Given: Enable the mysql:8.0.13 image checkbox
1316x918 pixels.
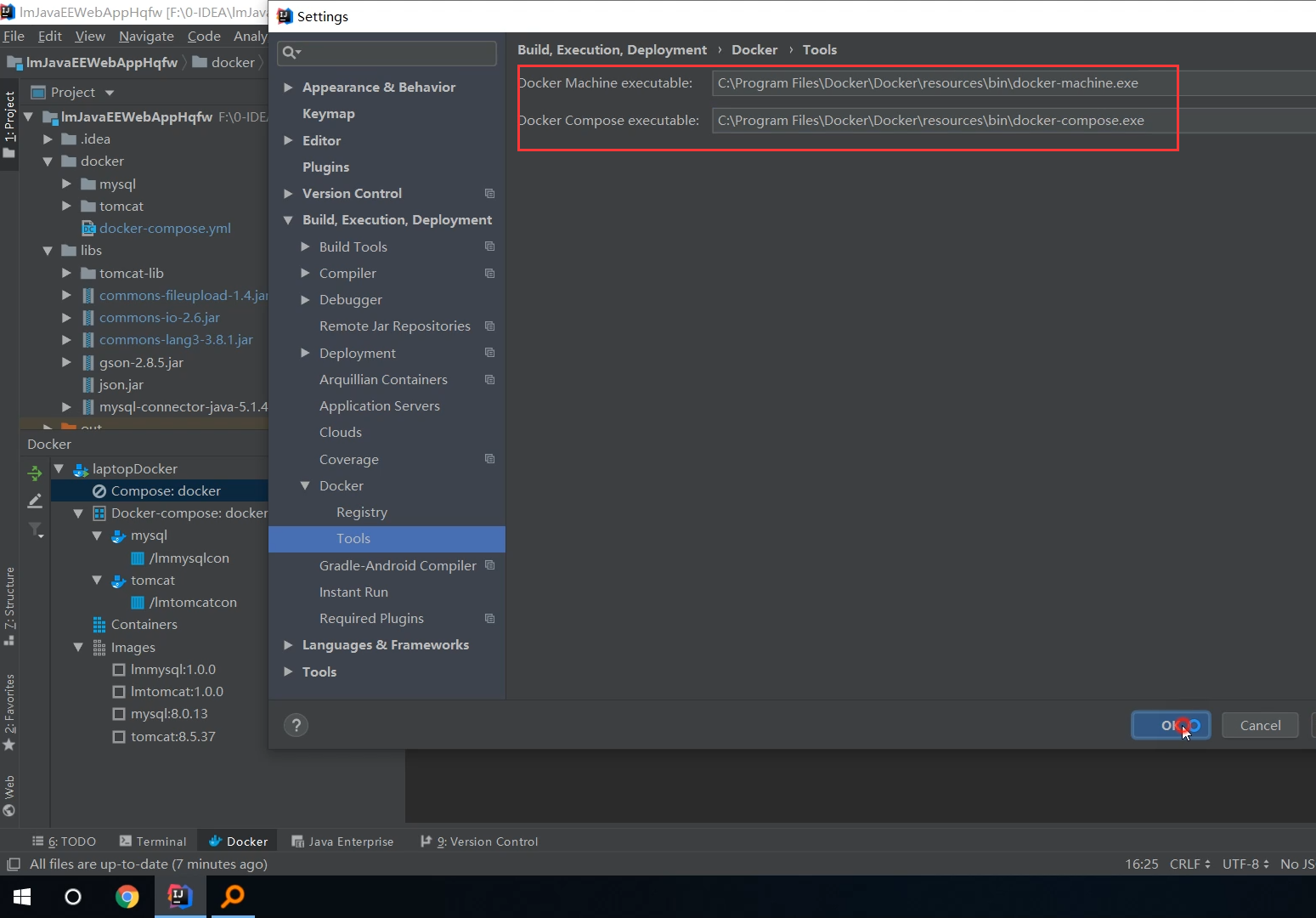Looking at the screenshot, I should click(119, 713).
